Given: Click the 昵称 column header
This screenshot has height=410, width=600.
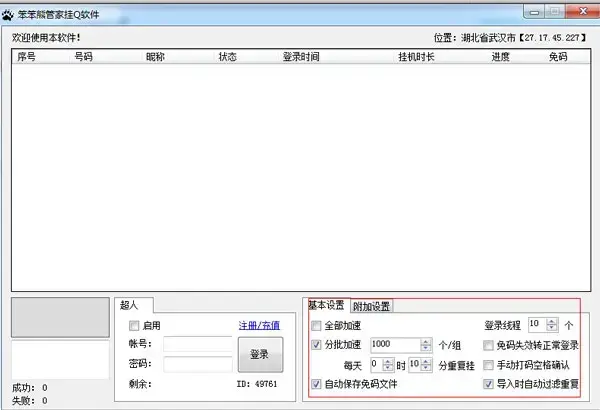Looking at the screenshot, I should [155, 57].
